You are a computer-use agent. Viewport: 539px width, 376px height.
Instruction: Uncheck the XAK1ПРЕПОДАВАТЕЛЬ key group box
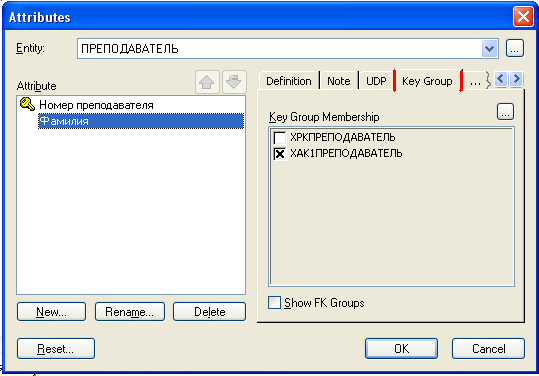pyautogui.click(x=279, y=154)
